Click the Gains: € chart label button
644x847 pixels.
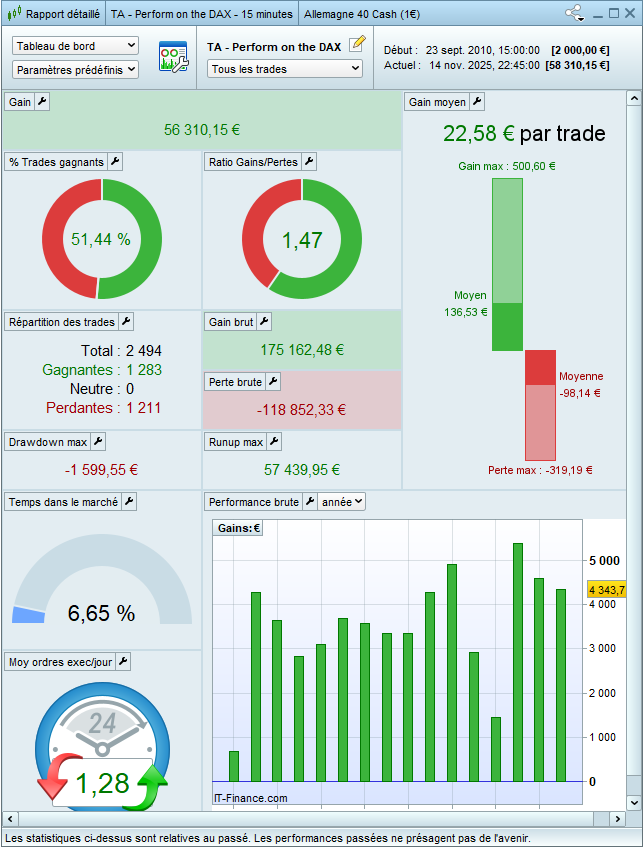click(x=238, y=528)
